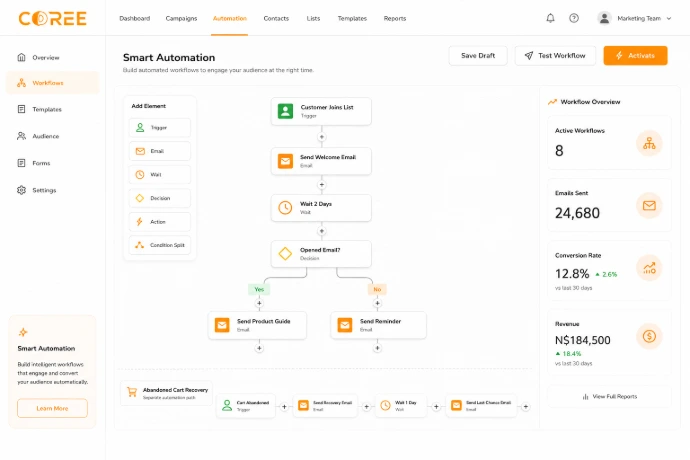Viewport: 690px width, 460px height.
Task: Expand the Marketing Team dropdown chevron
Action: 669,18
